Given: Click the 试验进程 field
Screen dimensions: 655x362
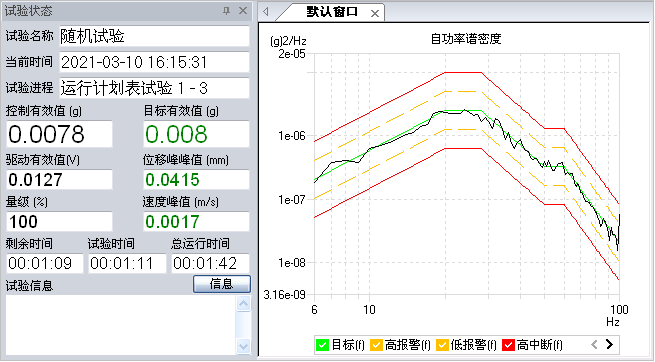Looking at the screenshot, I should pos(154,88).
